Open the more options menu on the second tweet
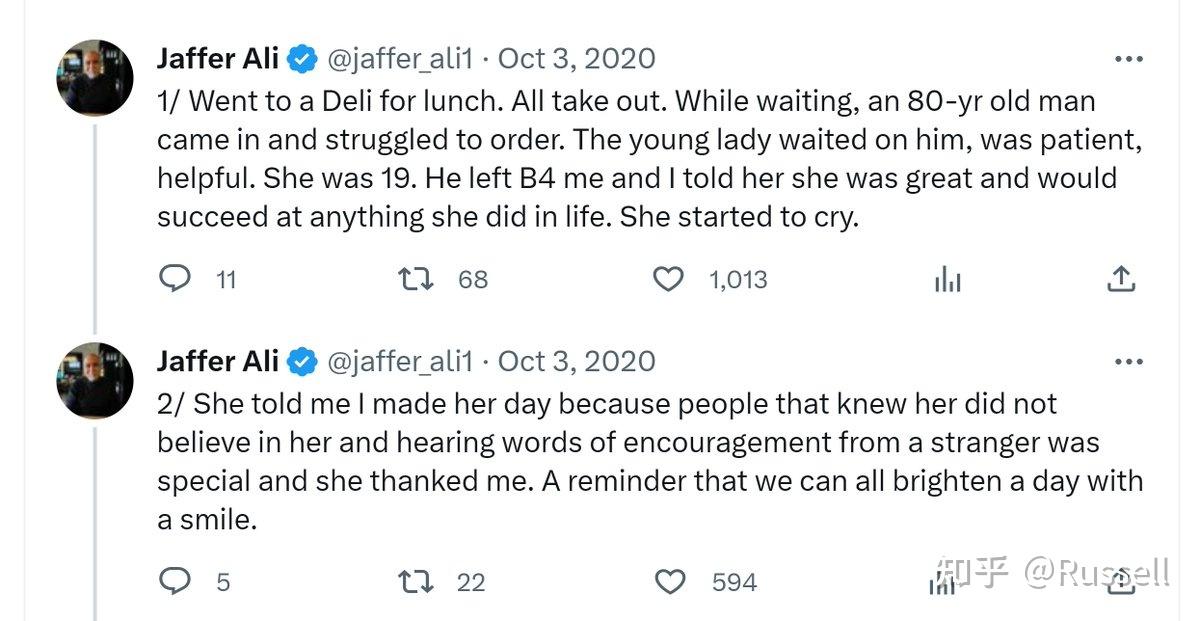1200x621 pixels. pyautogui.click(x=1129, y=360)
